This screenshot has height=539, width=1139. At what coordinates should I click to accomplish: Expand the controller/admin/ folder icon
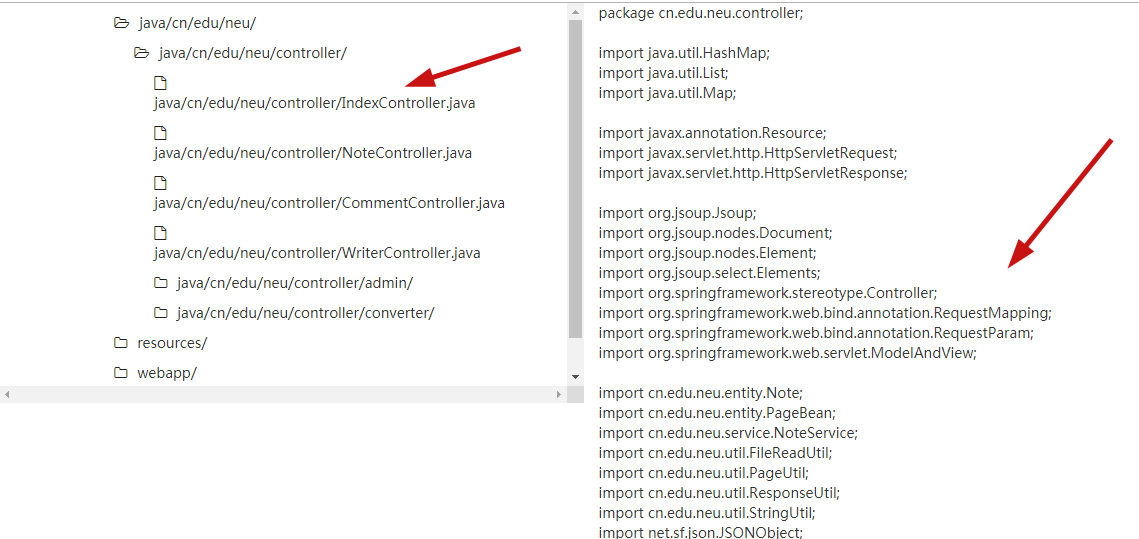(x=161, y=283)
